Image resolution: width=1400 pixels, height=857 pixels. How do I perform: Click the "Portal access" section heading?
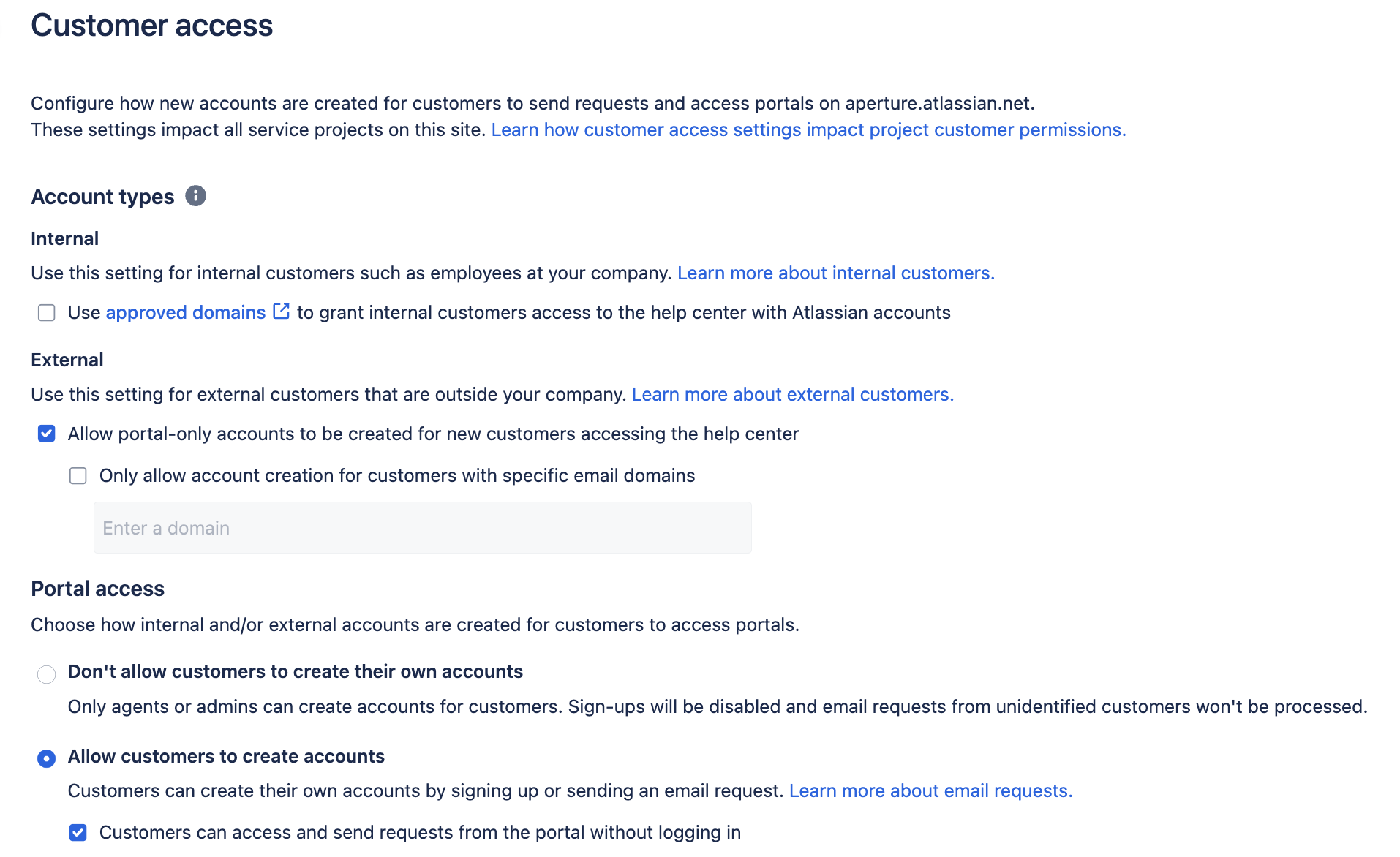(97, 589)
